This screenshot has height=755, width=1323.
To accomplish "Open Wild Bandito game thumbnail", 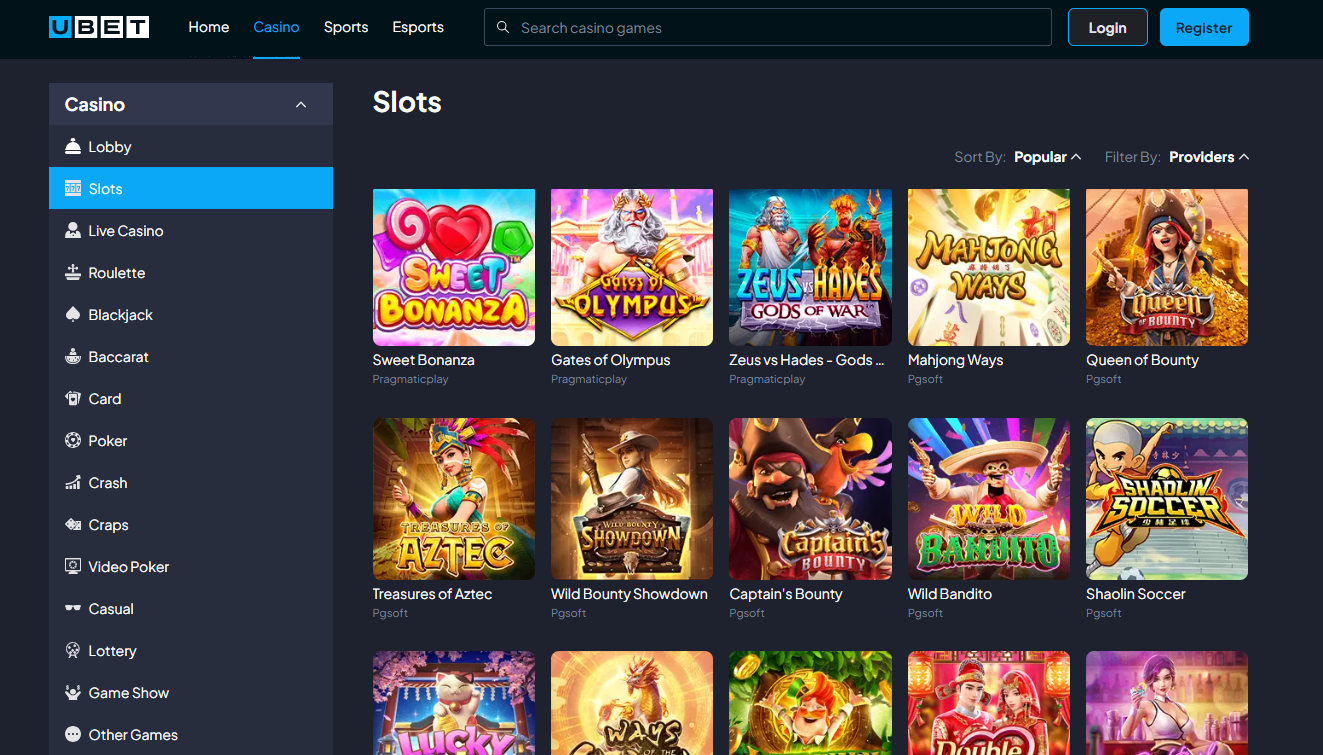I will click(x=989, y=499).
